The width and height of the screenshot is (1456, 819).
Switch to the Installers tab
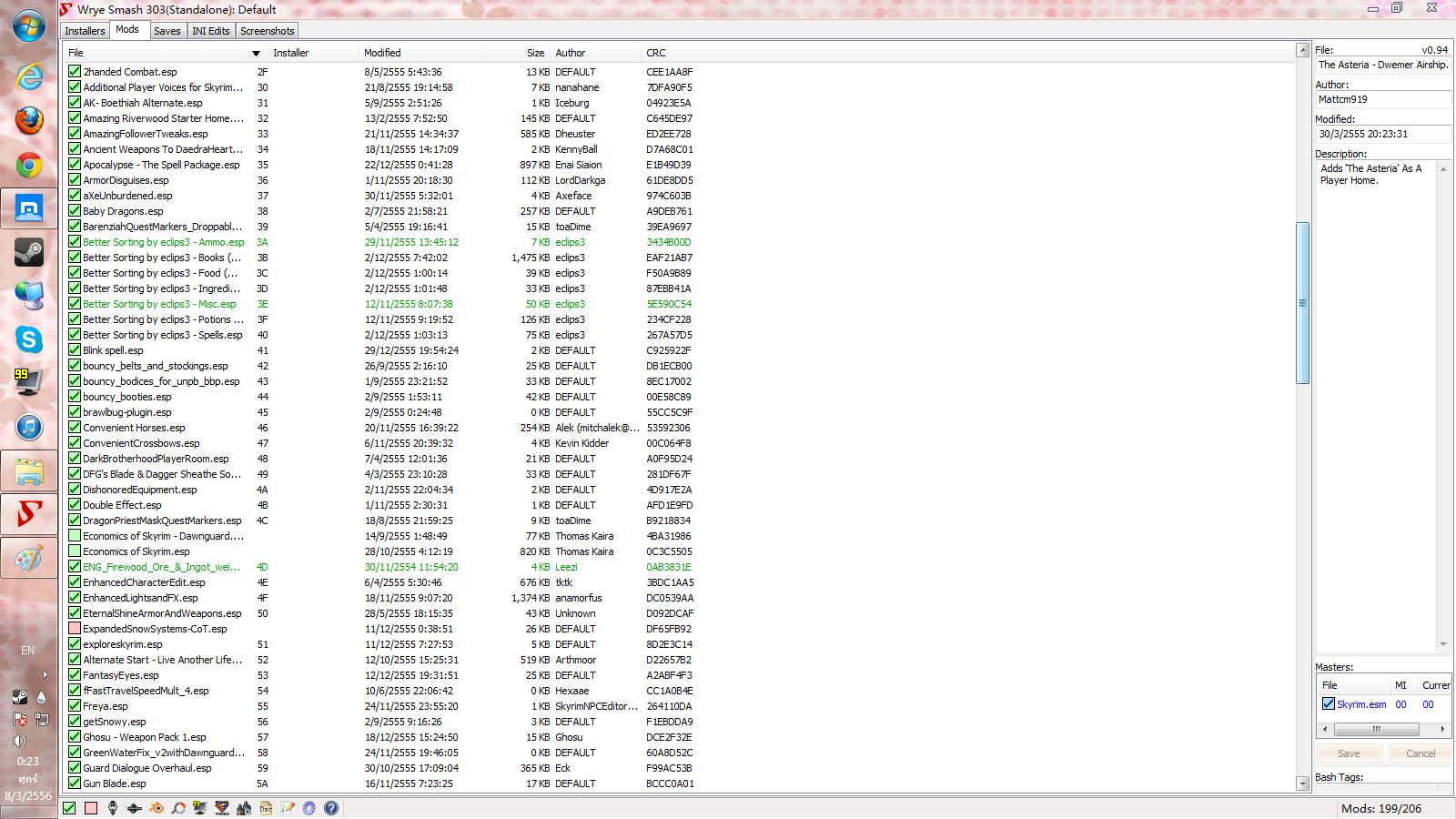click(x=85, y=31)
